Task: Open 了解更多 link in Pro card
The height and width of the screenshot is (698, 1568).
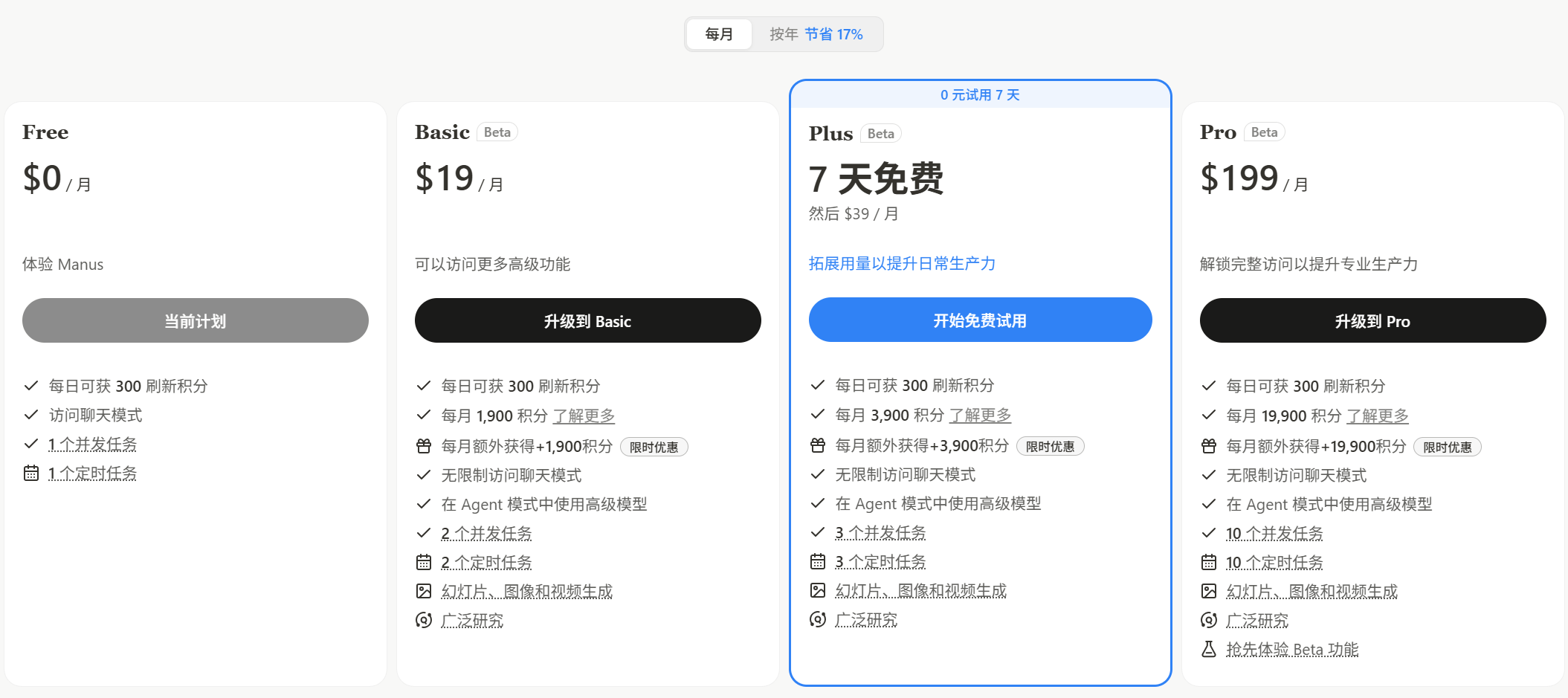Action: (x=1378, y=416)
